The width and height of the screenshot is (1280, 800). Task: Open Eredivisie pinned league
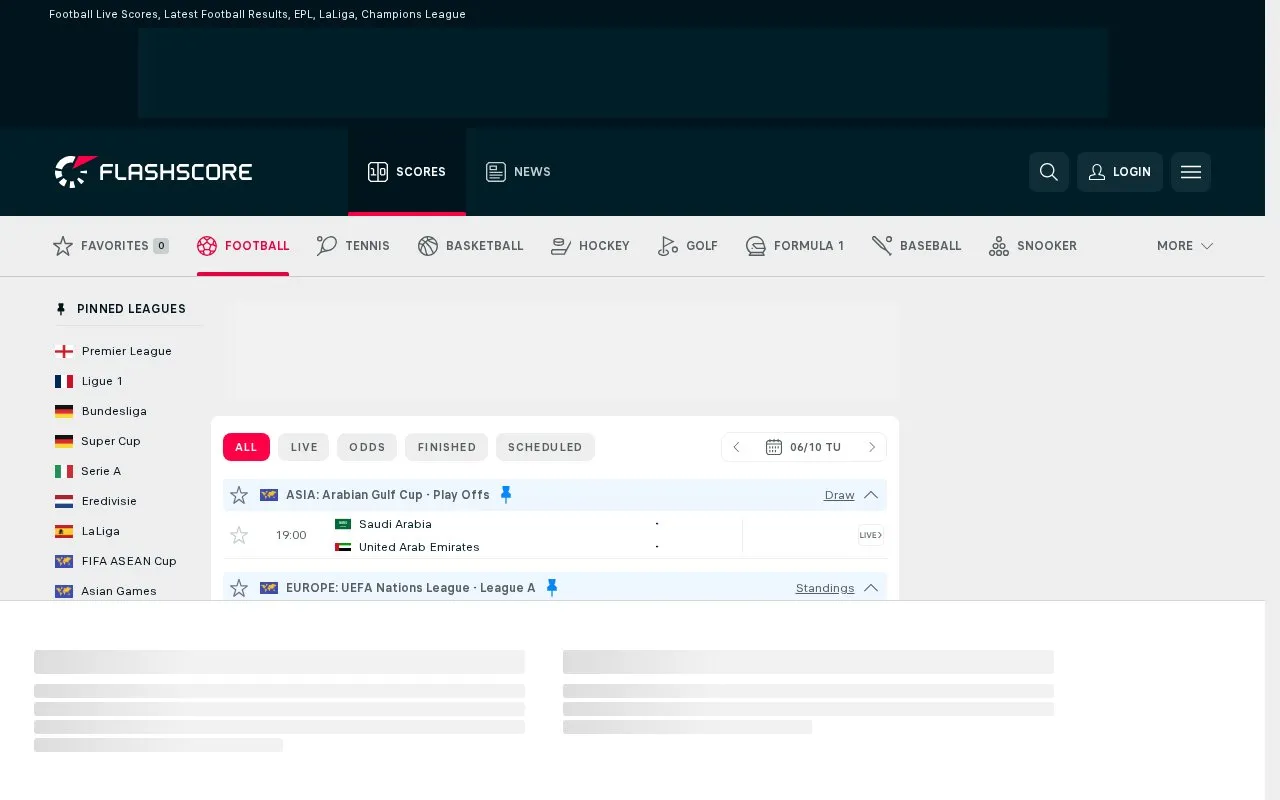coord(109,501)
